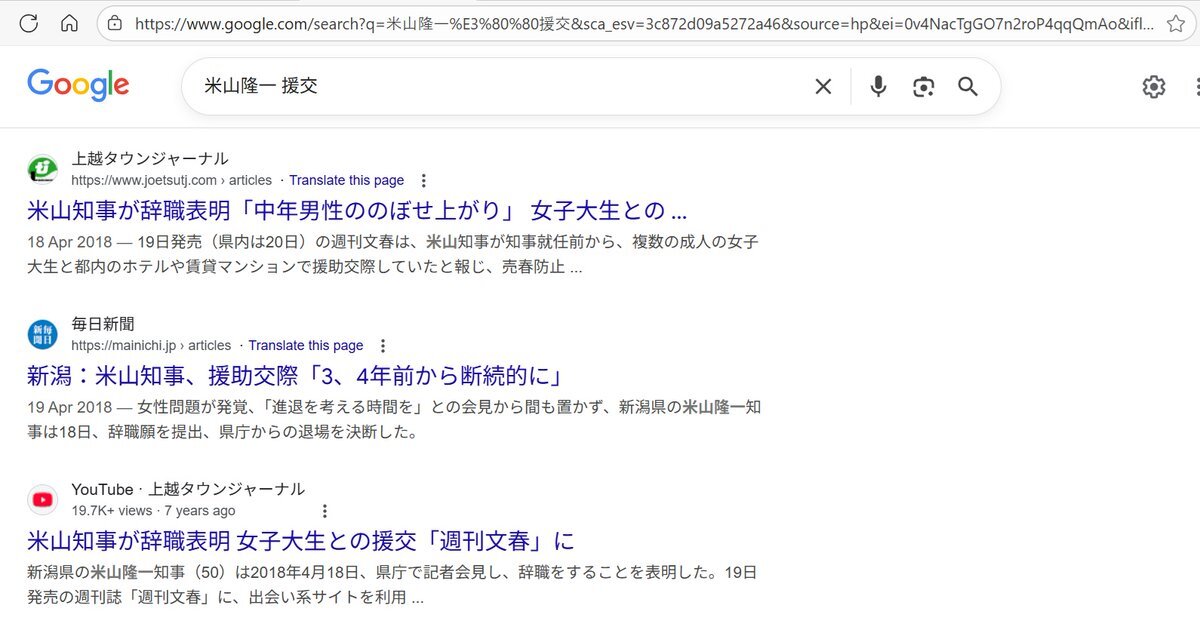Open the three-dot menu beside the Mainichi result

tap(383, 345)
